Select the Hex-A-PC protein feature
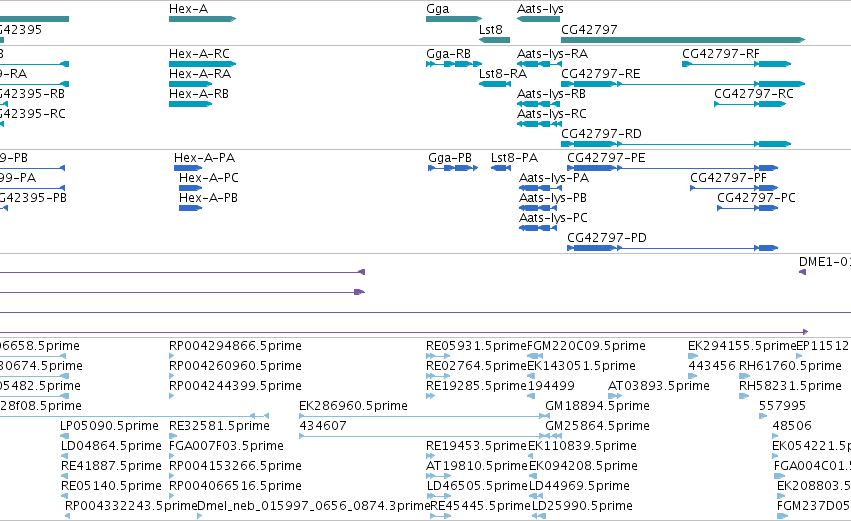 click(x=190, y=188)
